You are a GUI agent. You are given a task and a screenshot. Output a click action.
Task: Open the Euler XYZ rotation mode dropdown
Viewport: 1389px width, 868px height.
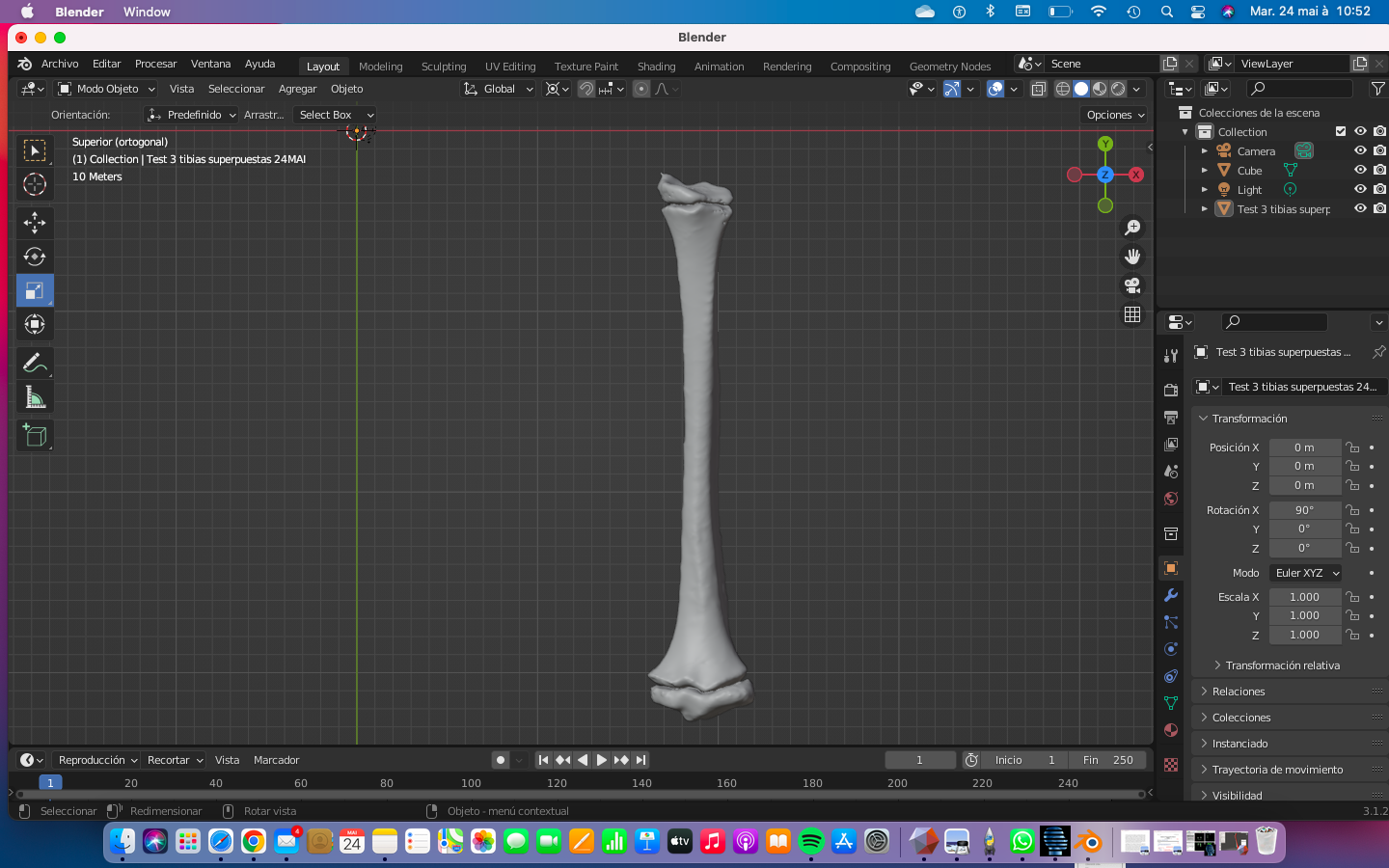point(1306,573)
